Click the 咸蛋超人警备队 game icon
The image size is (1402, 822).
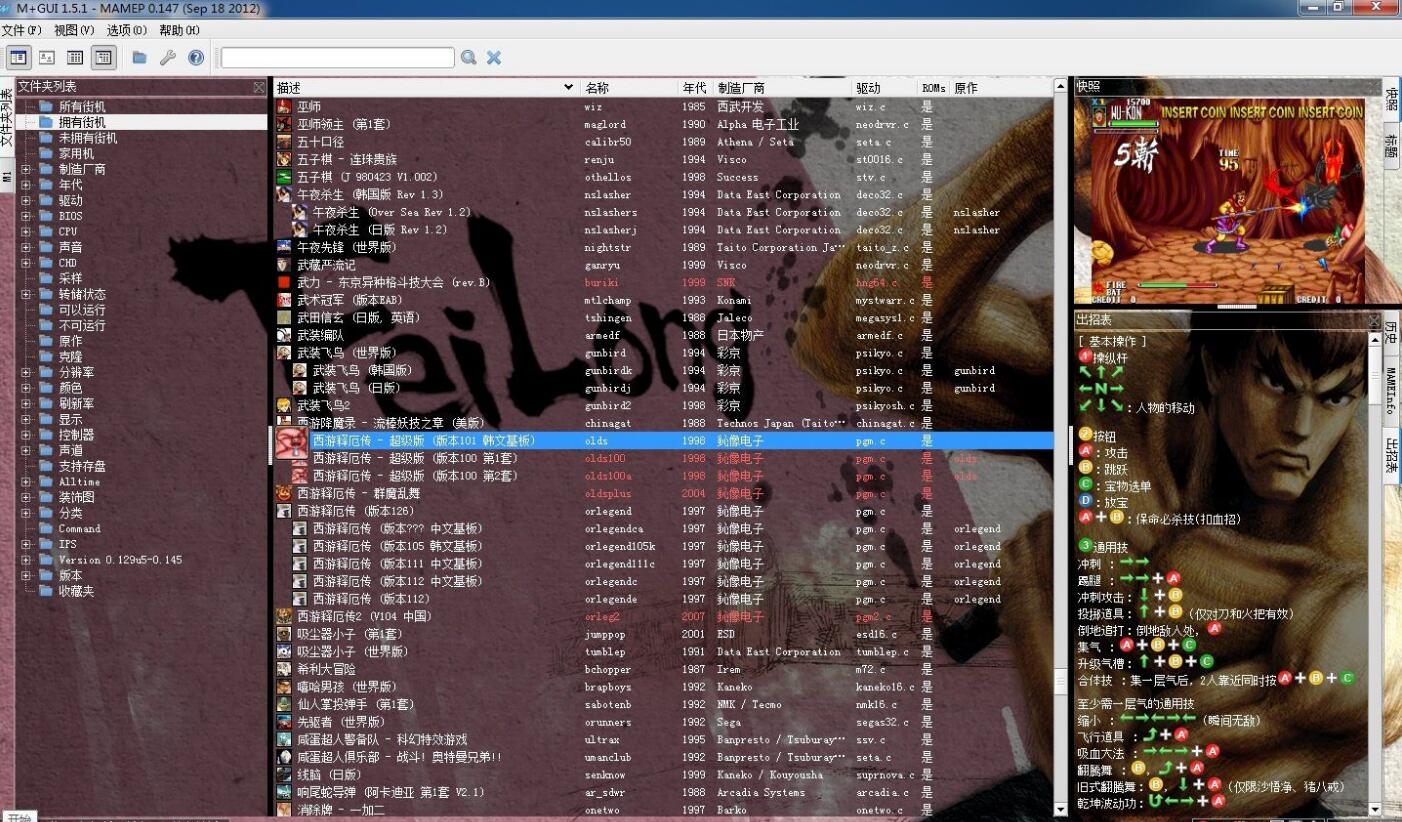click(284, 739)
